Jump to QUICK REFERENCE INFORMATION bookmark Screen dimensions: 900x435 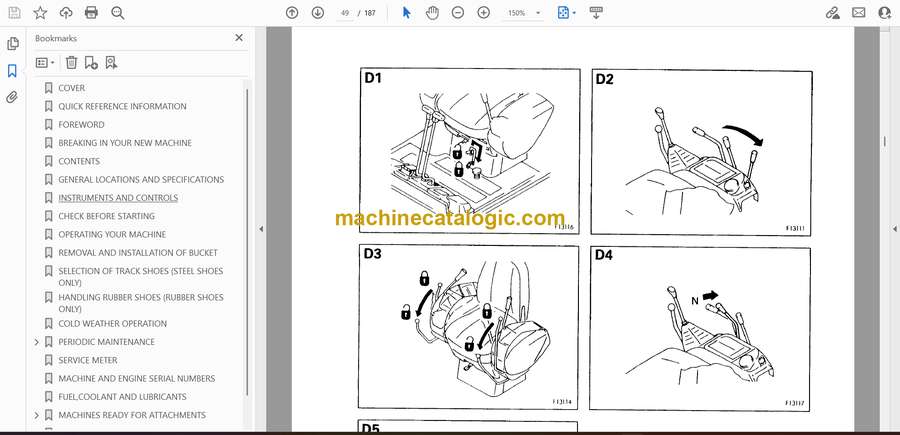pyautogui.click(x=122, y=106)
